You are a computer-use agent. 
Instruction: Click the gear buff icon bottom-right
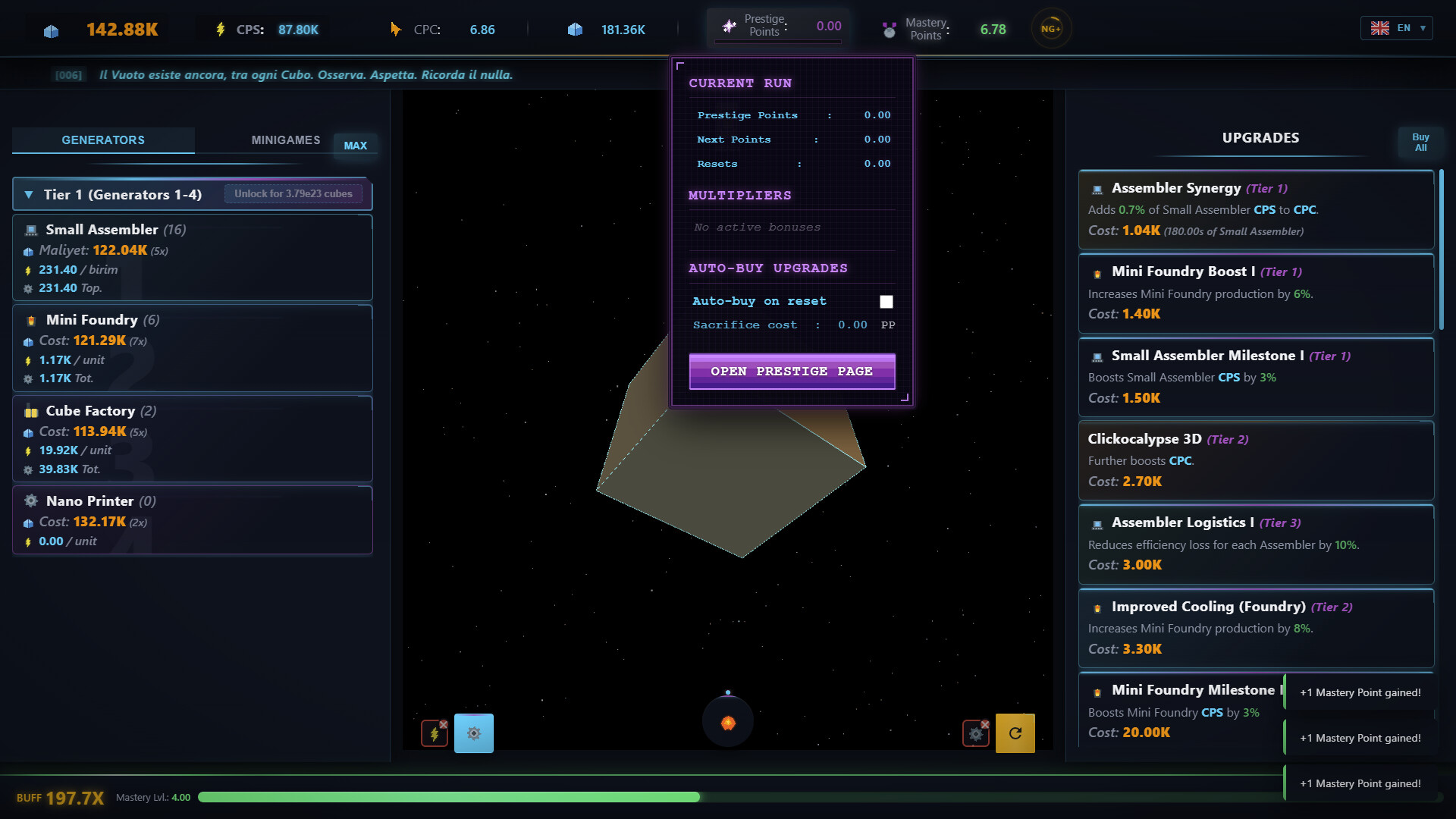coord(975,733)
